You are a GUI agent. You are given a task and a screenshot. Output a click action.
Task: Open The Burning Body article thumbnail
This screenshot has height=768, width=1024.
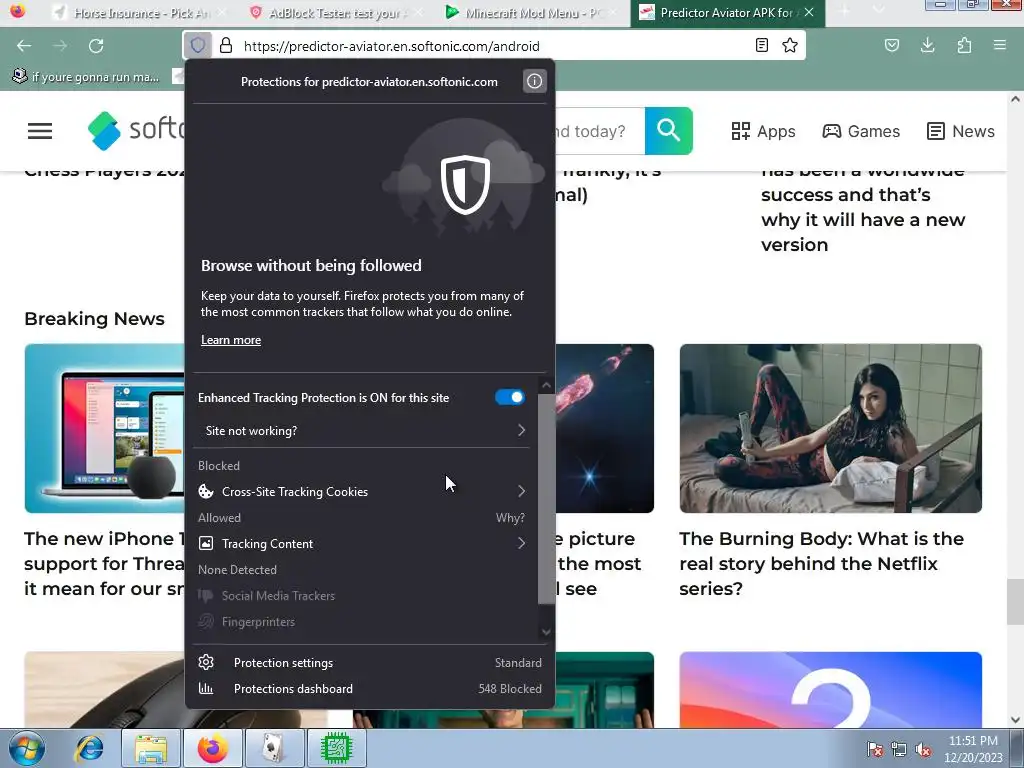831,428
